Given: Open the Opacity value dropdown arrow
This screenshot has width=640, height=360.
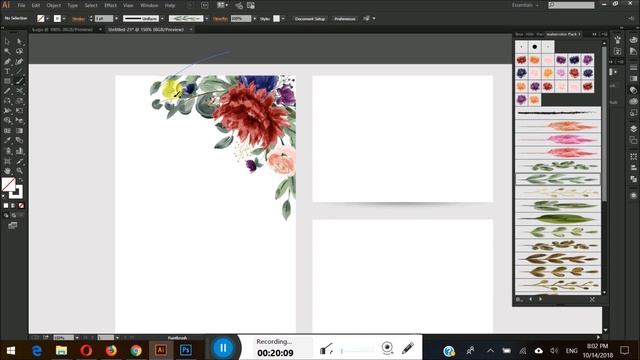Looking at the screenshot, I should tap(255, 19).
